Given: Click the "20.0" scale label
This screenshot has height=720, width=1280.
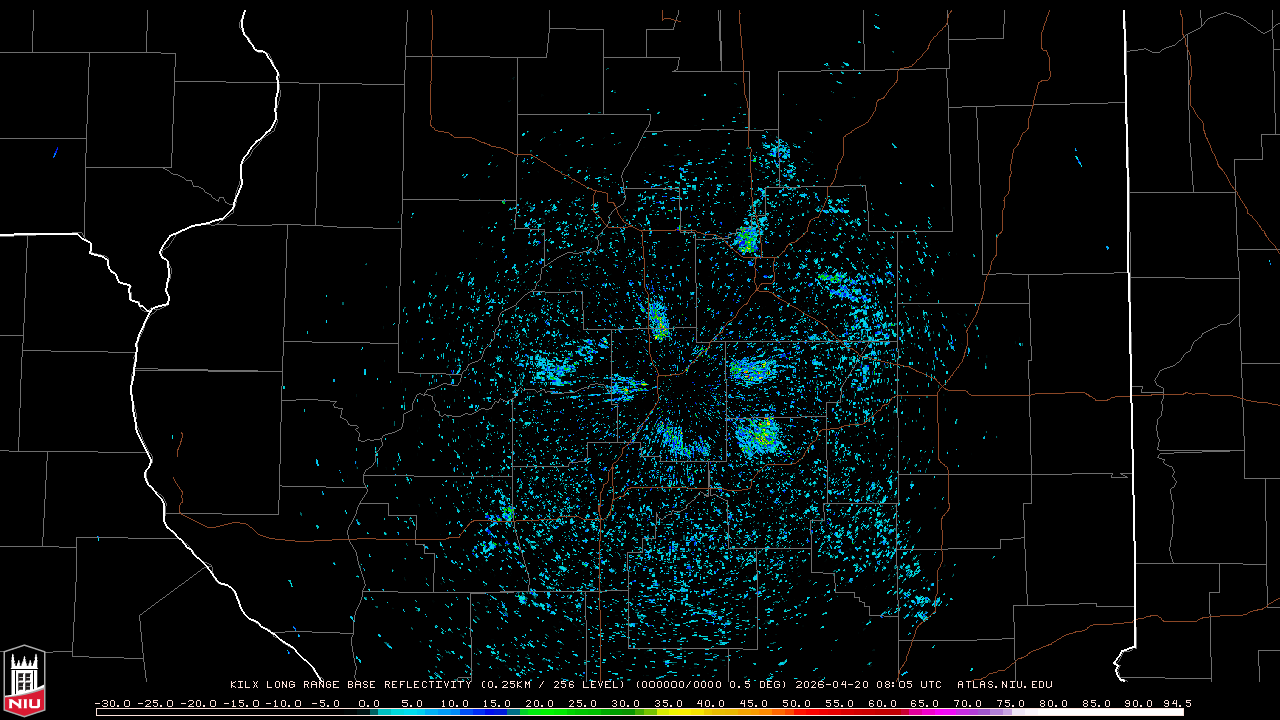Looking at the screenshot, I should coord(541,703).
